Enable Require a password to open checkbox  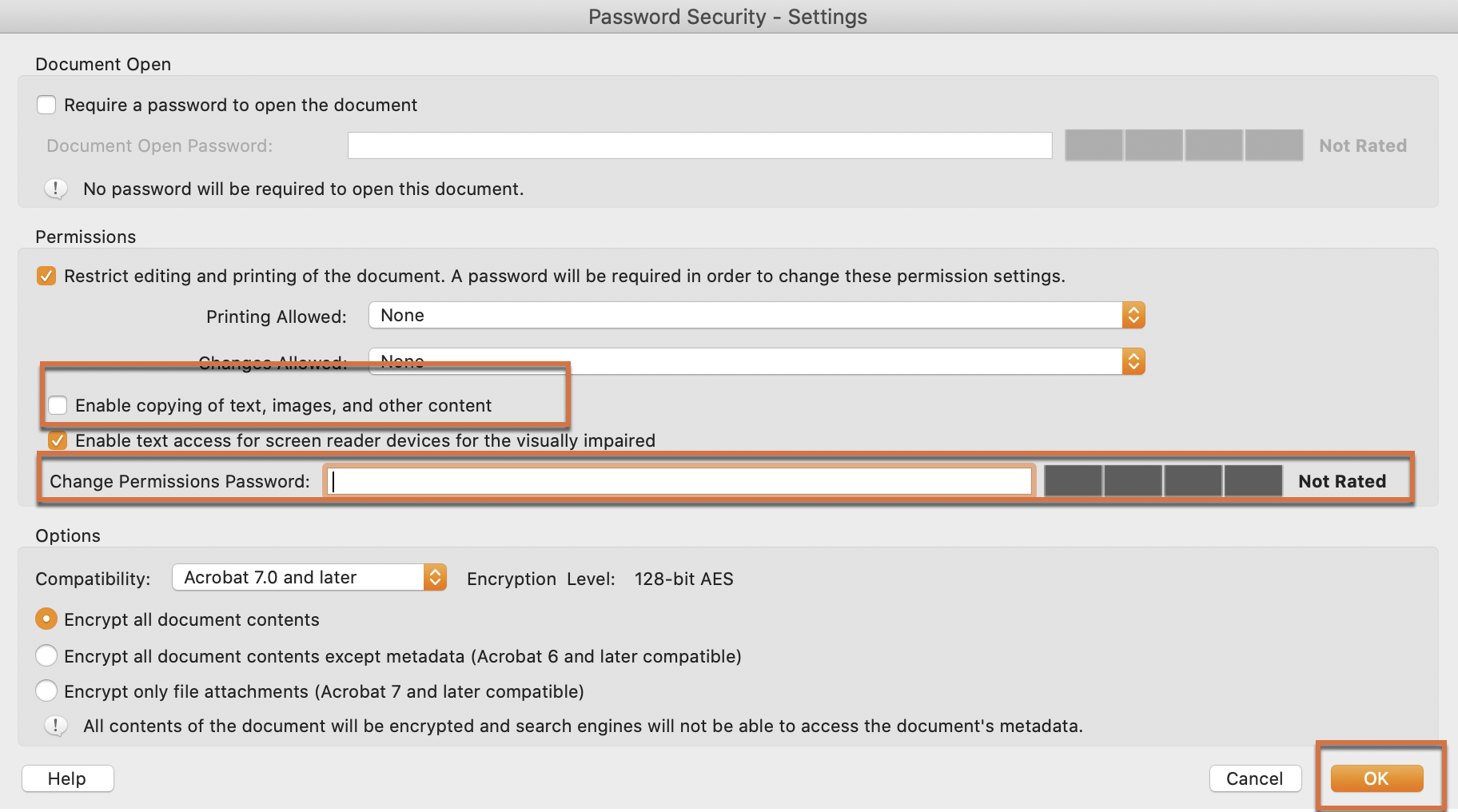coord(46,105)
